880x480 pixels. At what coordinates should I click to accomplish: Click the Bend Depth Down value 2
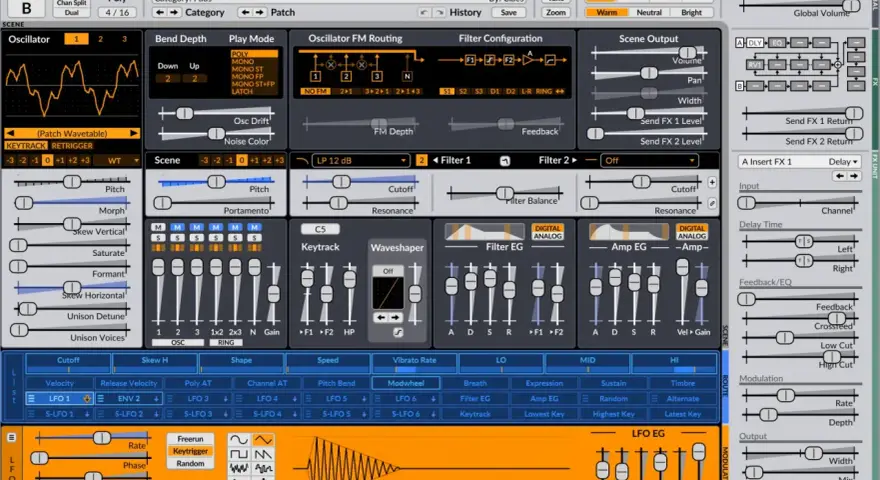click(167, 79)
